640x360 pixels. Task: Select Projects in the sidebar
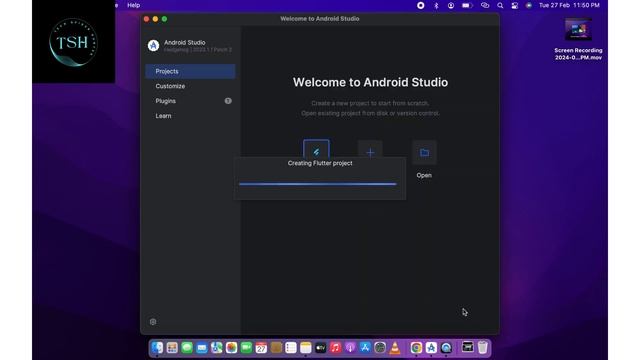(190, 71)
